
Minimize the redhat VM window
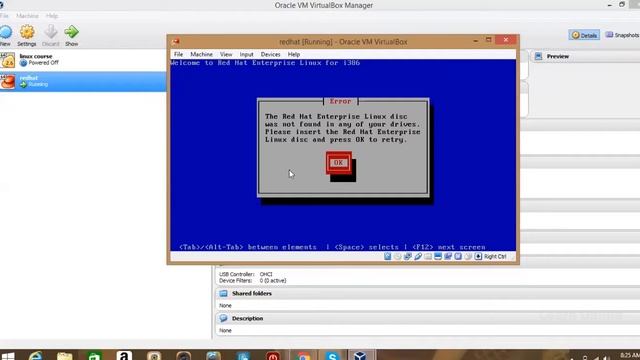(x=476, y=40)
